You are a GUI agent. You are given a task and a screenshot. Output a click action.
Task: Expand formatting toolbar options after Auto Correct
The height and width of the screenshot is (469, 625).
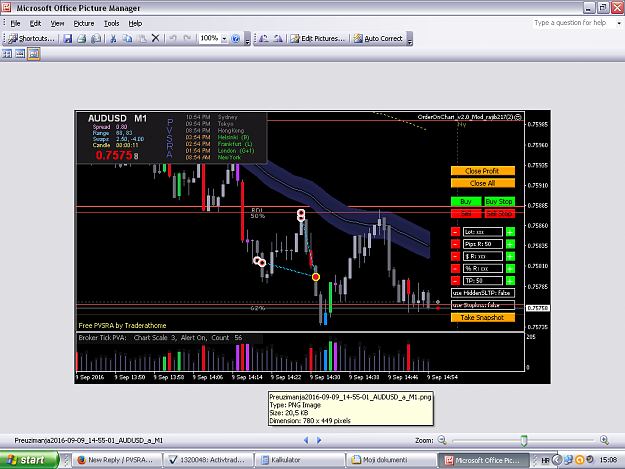409,40
